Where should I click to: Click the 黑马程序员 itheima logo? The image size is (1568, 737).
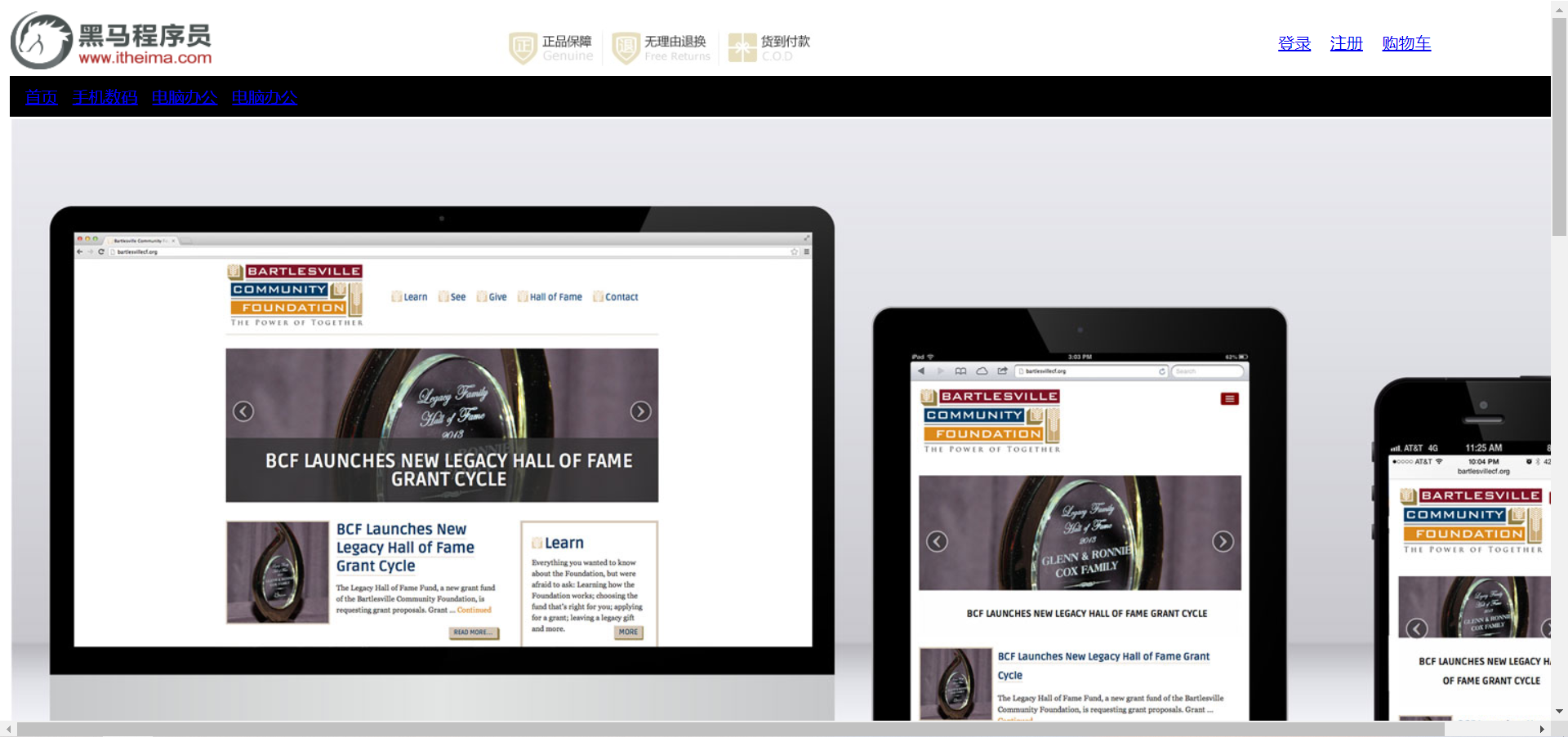[111, 41]
